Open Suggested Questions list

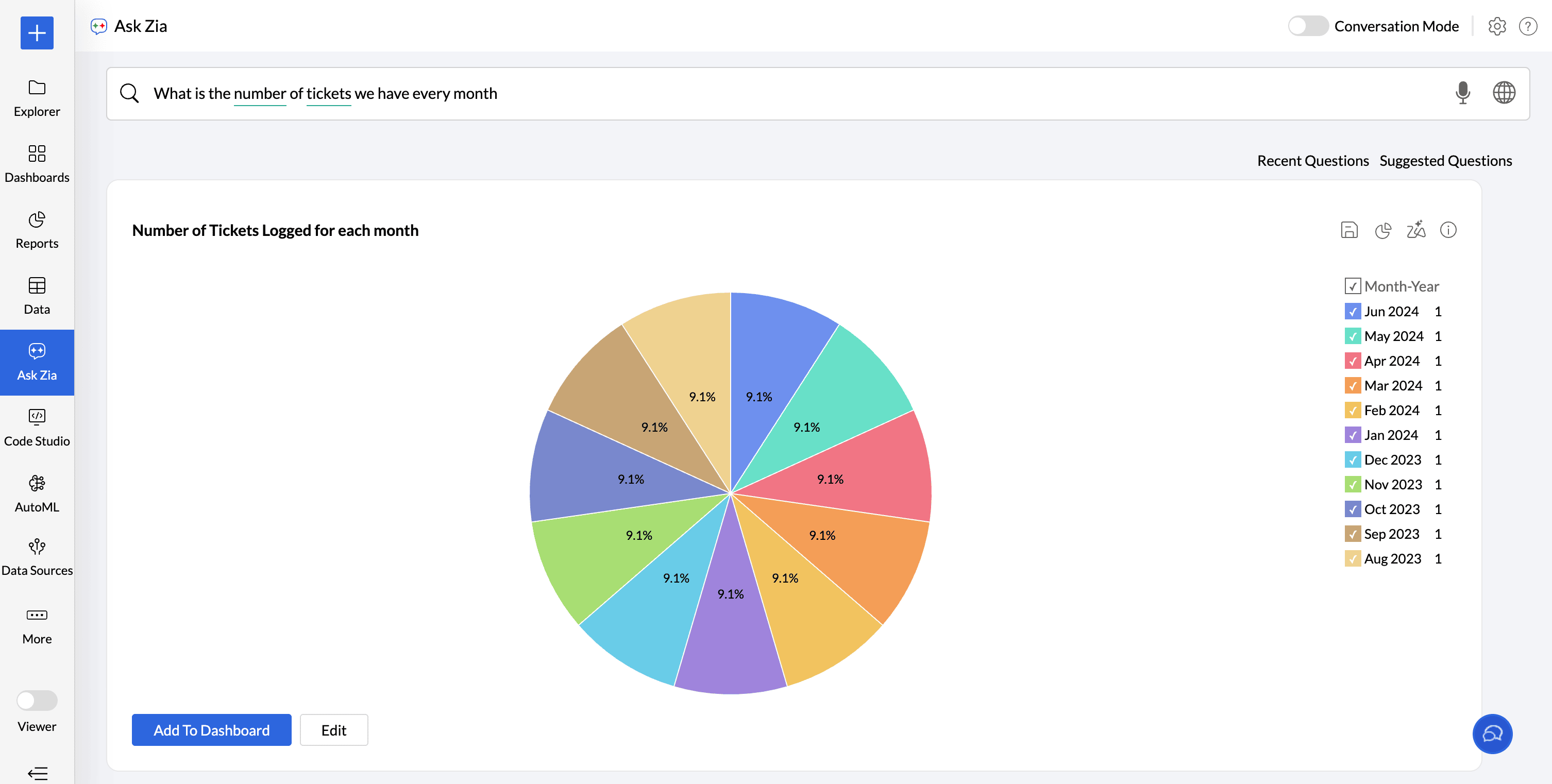coord(1445,161)
